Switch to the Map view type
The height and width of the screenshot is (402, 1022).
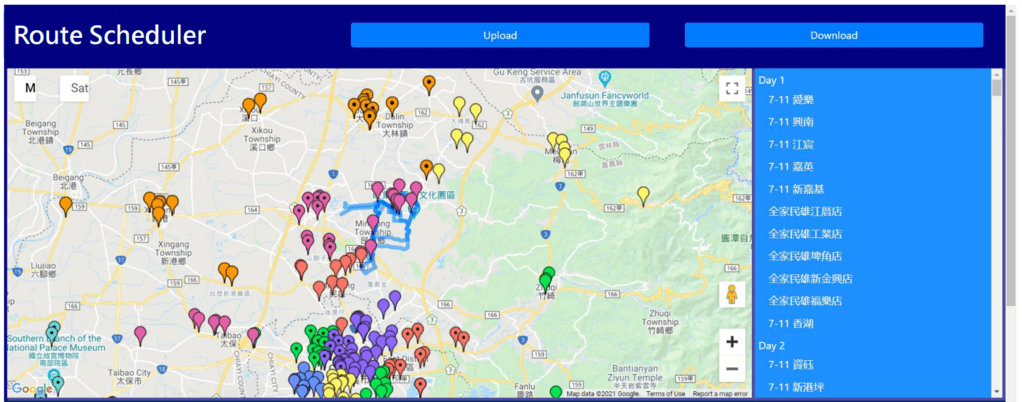[x=30, y=88]
